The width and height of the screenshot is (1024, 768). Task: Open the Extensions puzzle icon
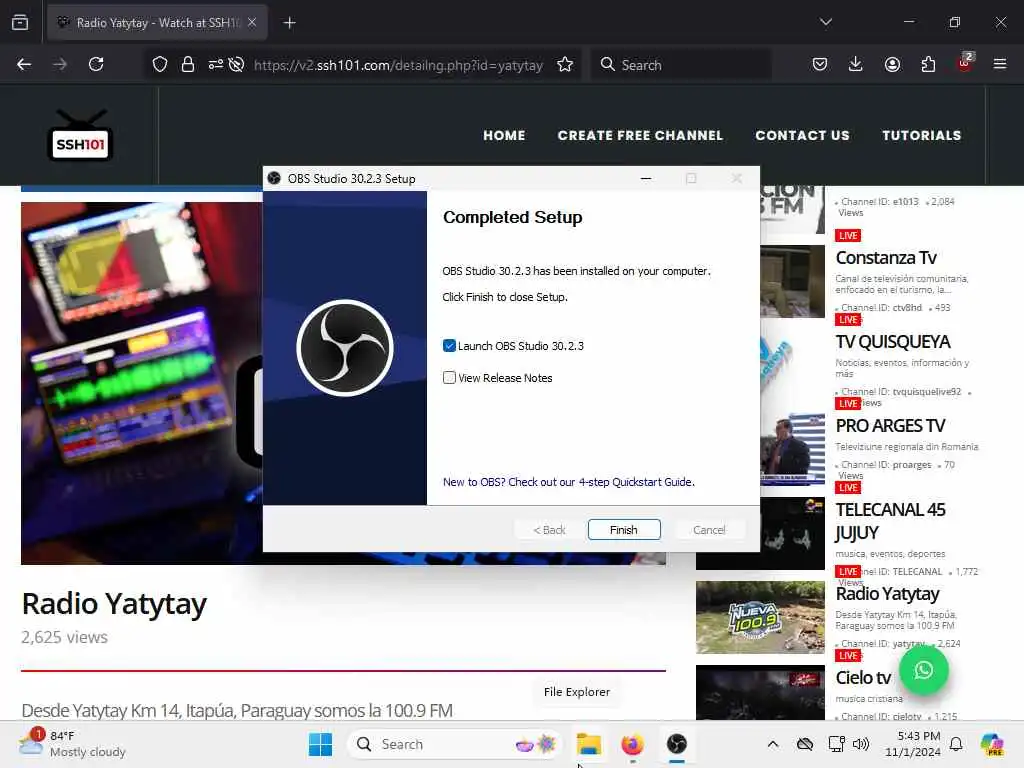[928, 64]
